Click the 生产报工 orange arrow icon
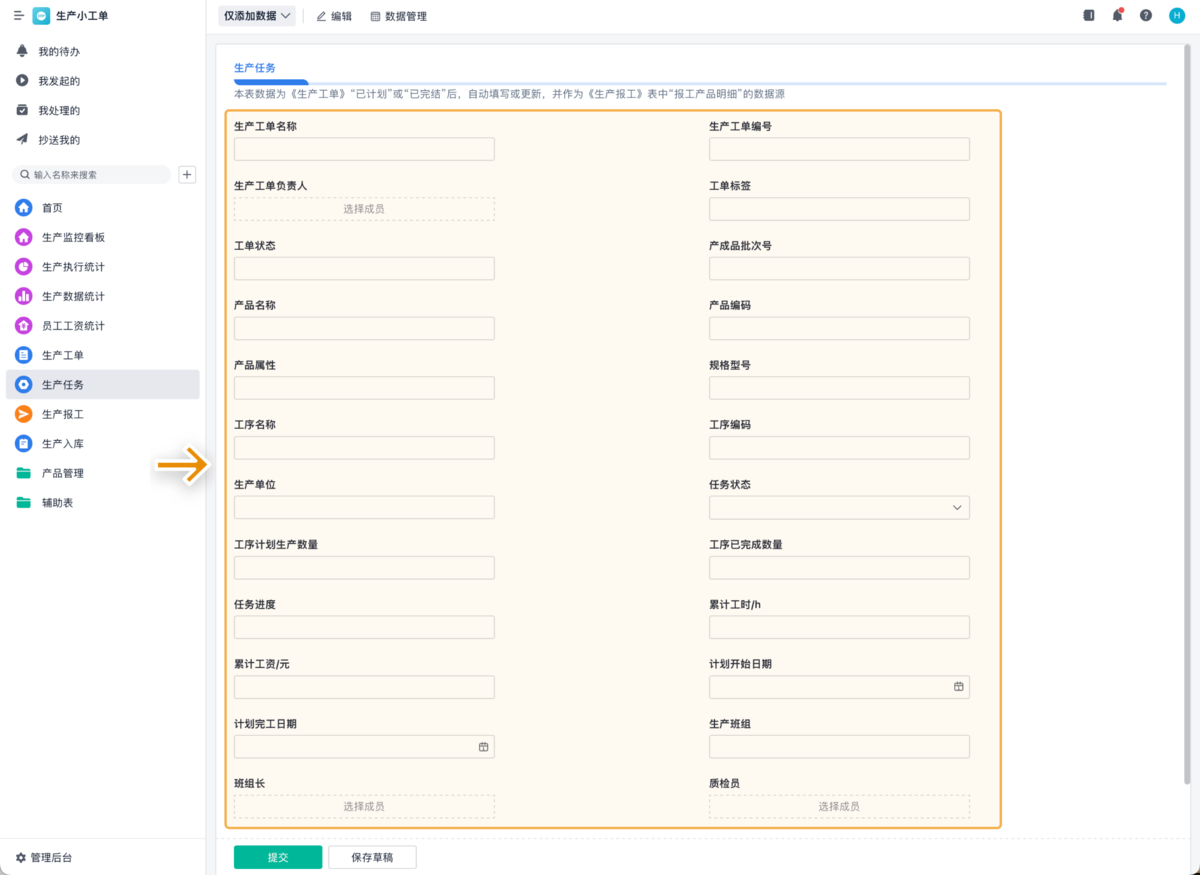1200x875 pixels. (24, 414)
